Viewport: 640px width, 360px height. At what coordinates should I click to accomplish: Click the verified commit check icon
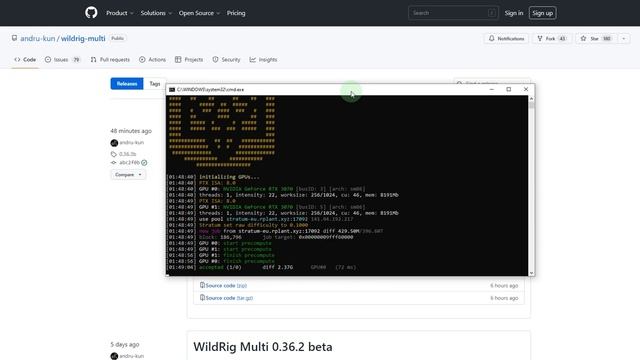[144, 162]
